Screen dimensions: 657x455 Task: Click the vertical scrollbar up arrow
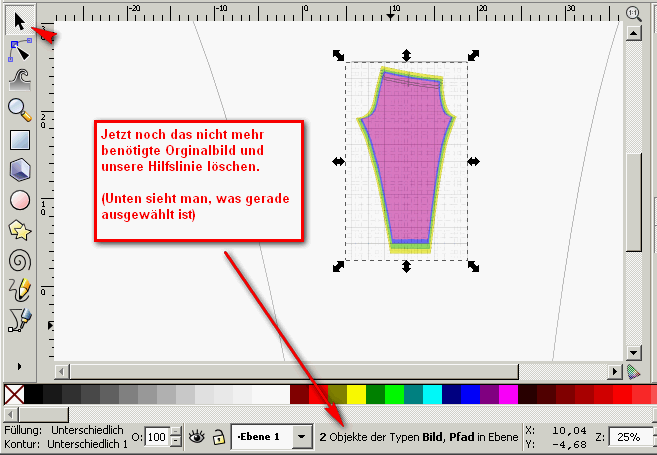(x=633, y=33)
